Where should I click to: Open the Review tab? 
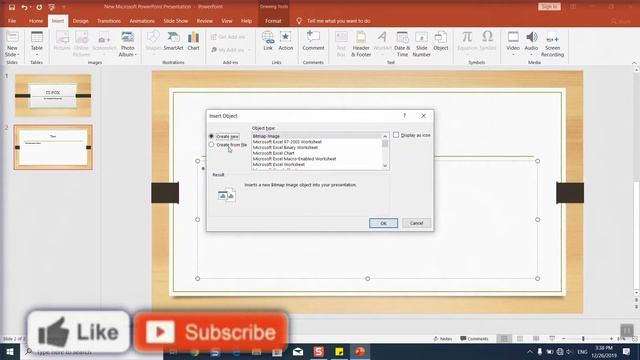pos(205,21)
